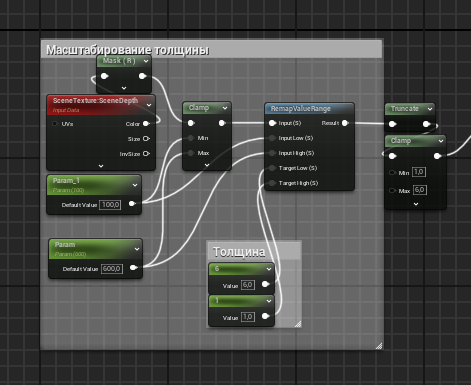Image resolution: width=471 pixels, height=385 pixels.
Task: Expand the bottom chevron of SceneDepth node
Action: [101, 166]
